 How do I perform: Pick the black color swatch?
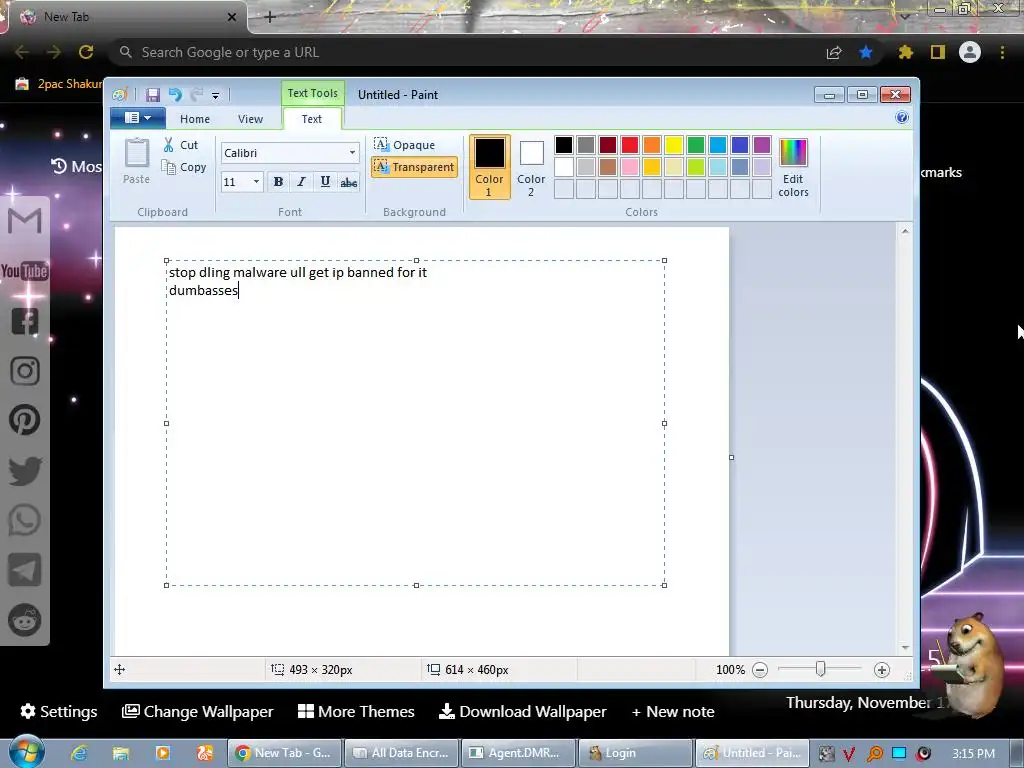[564, 145]
